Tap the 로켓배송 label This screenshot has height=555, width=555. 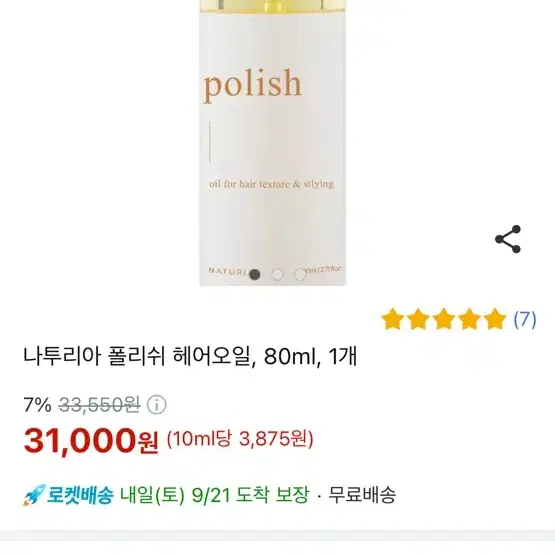80,495
